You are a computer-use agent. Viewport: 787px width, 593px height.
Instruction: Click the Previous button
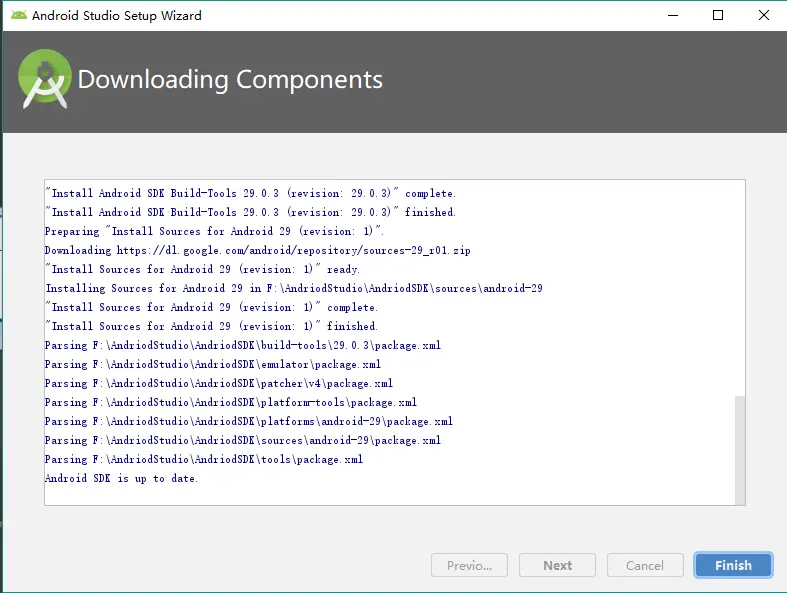pos(469,565)
